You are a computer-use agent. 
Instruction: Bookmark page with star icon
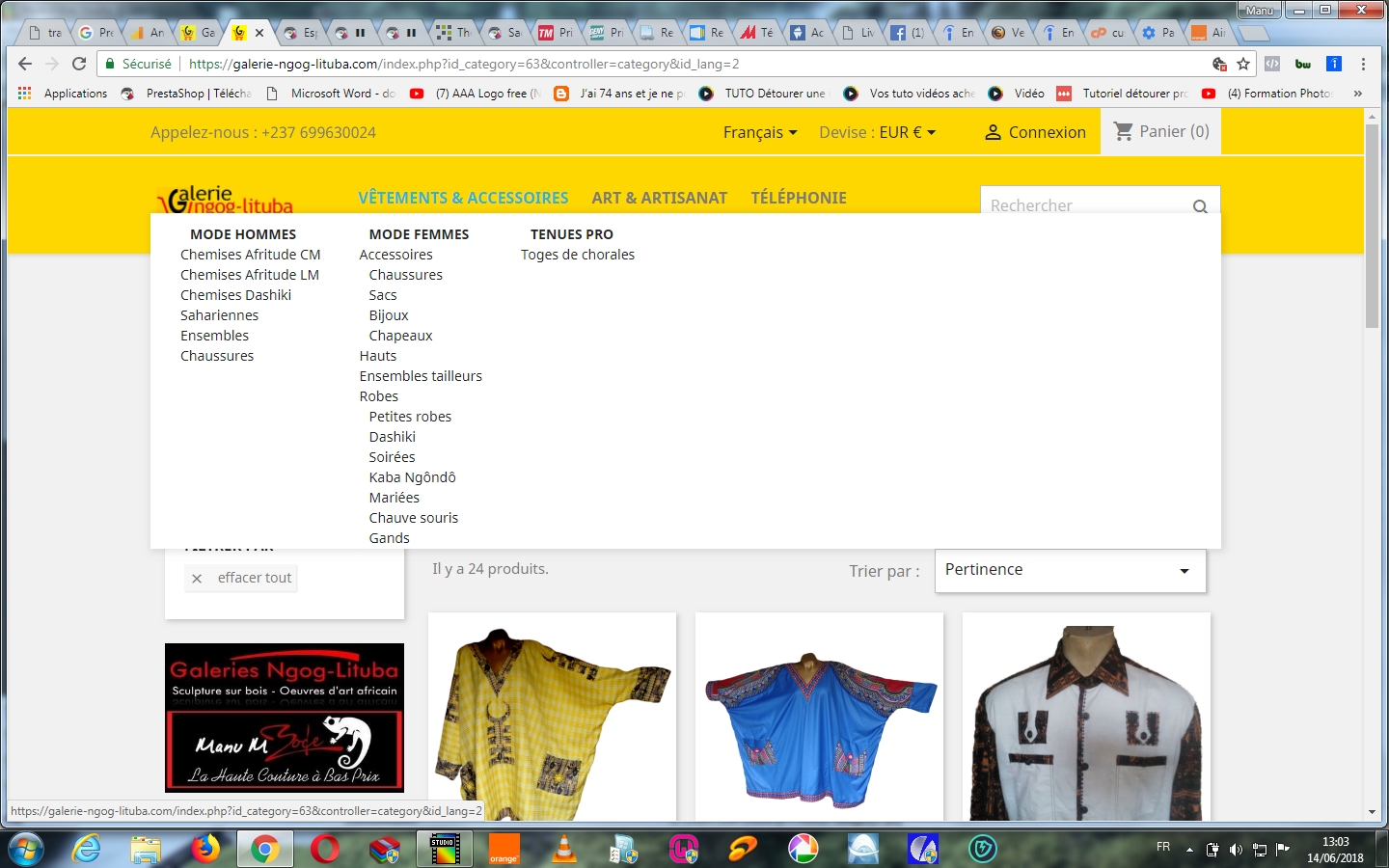click(1243, 64)
